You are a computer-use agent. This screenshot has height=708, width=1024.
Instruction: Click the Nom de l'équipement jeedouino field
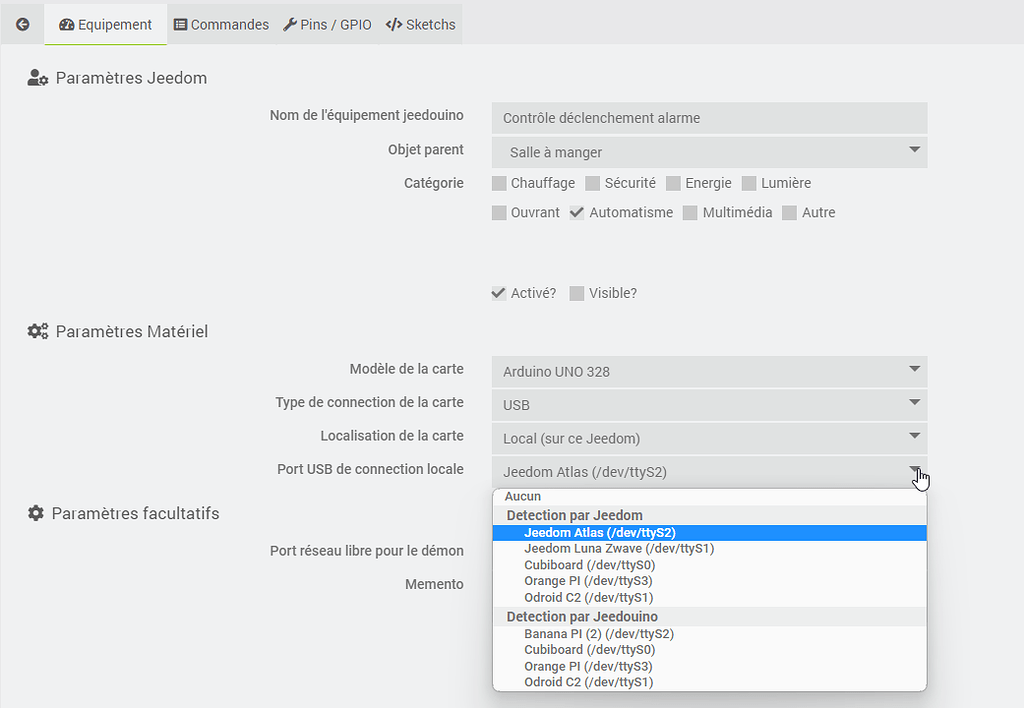709,118
